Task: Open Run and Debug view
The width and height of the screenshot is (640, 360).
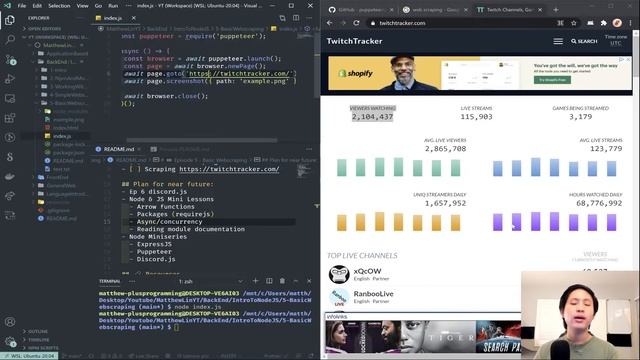Action: click(10, 79)
